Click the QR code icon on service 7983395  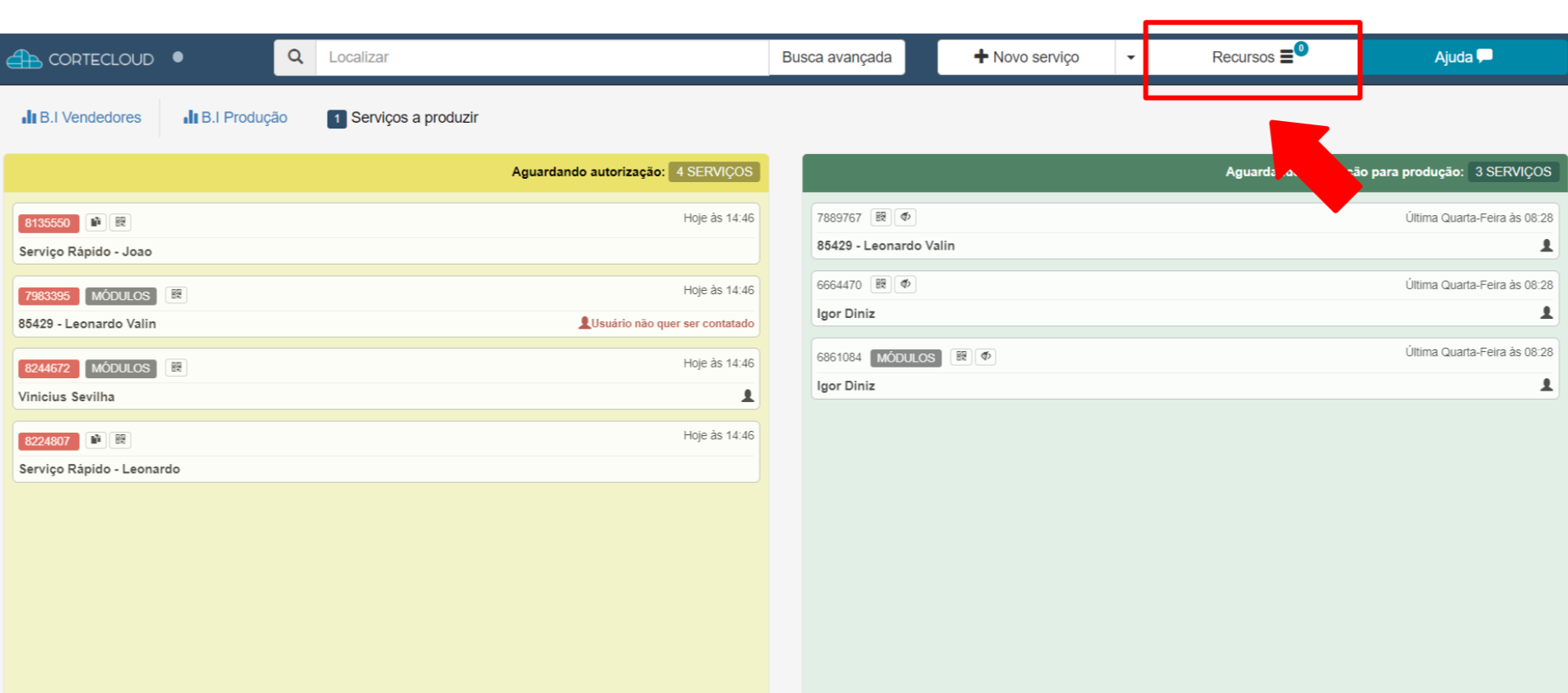click(176, 294)
